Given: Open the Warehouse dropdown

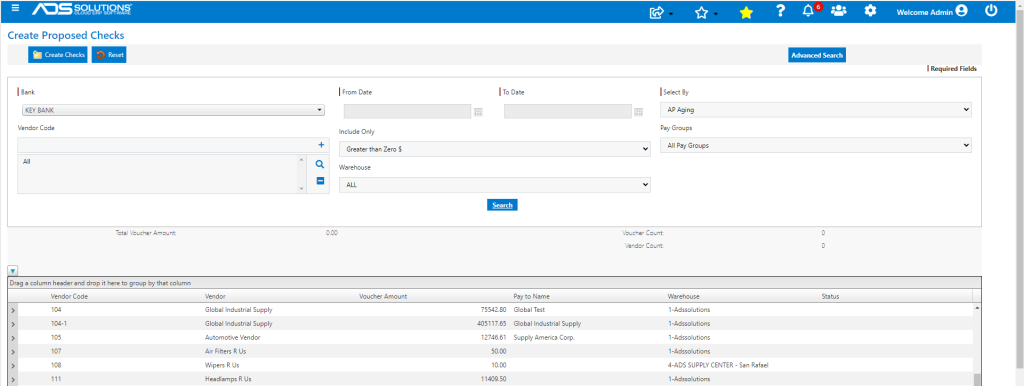Looking at the screenshot, I should [494, 185].
